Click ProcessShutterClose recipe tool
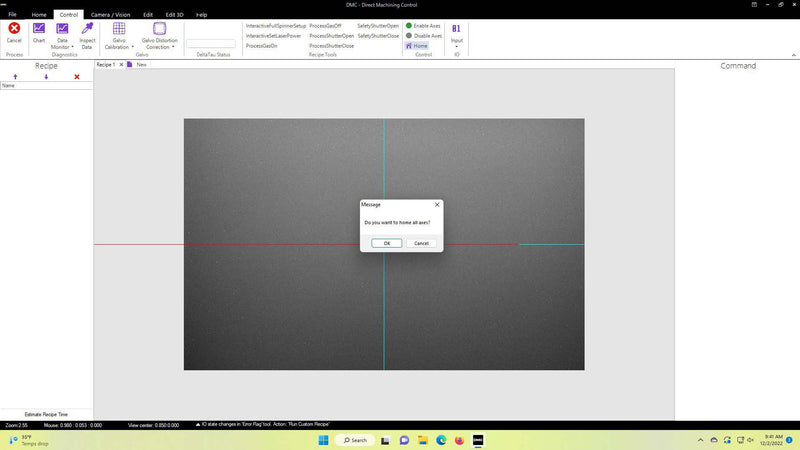 (x=331, y=46)
